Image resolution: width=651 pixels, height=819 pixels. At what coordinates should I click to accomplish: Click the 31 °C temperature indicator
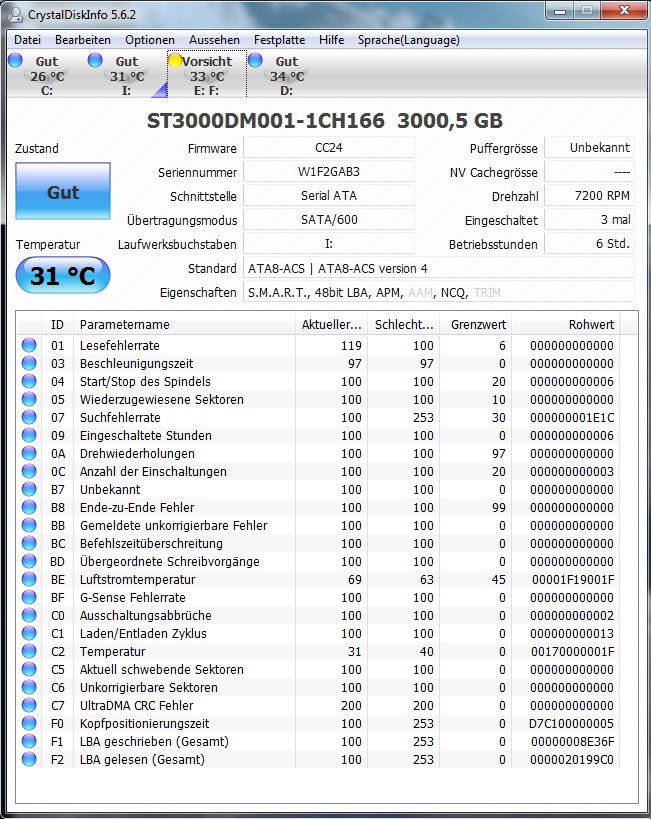[x=63, y=275]
